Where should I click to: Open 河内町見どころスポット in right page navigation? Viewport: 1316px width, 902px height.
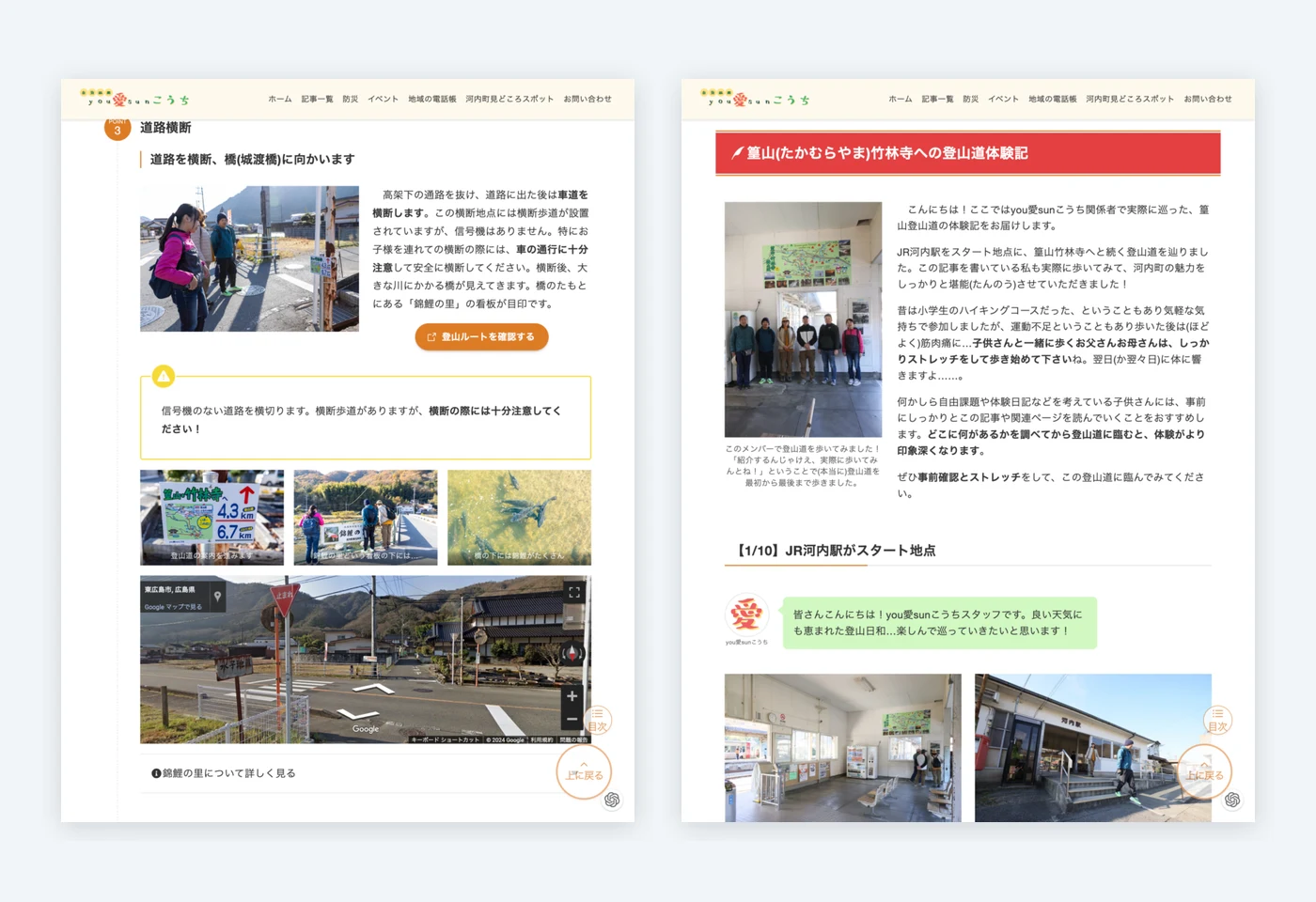[x=1130, y=99]
